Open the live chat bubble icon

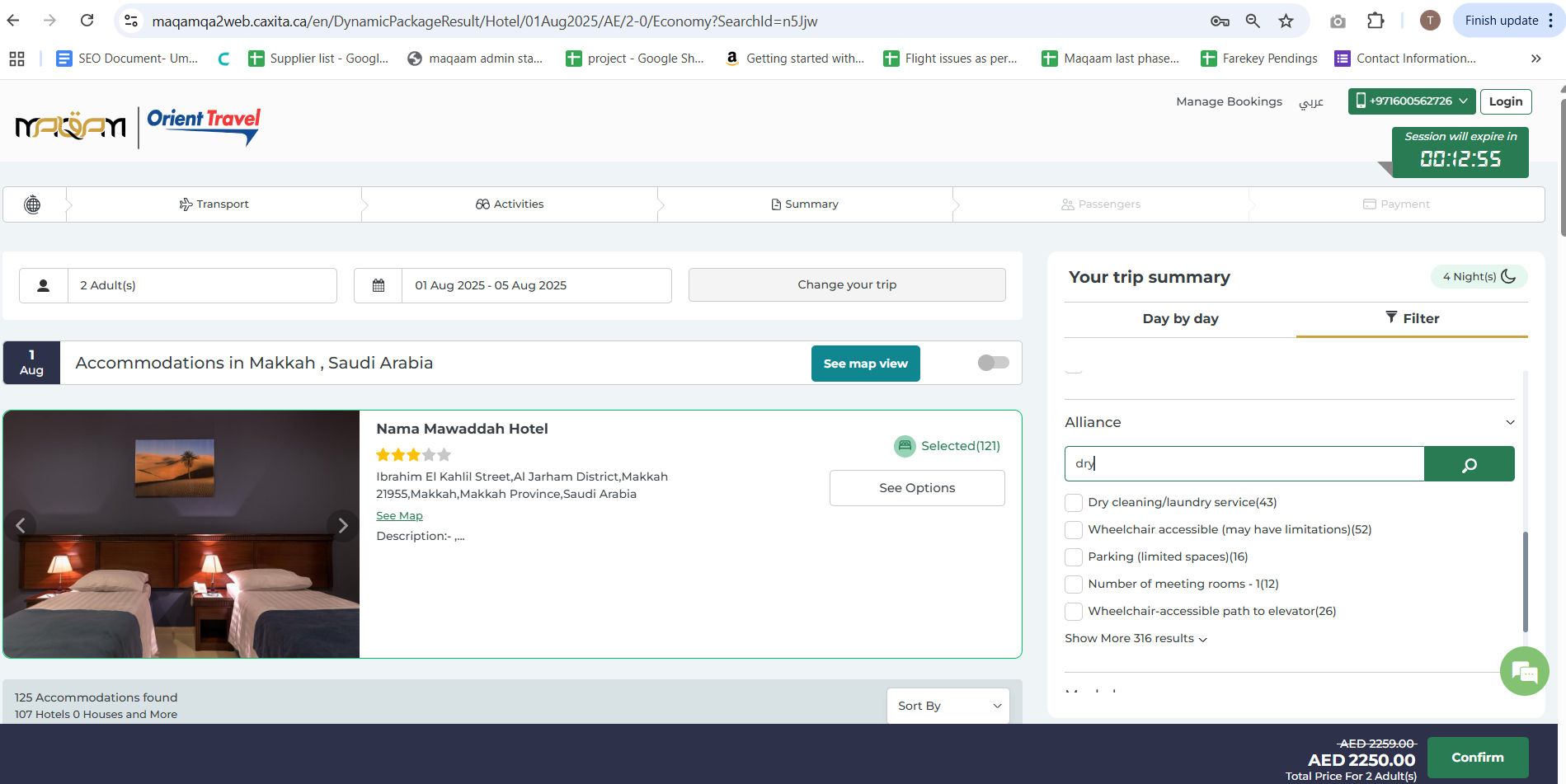[x=1524, y=672]
